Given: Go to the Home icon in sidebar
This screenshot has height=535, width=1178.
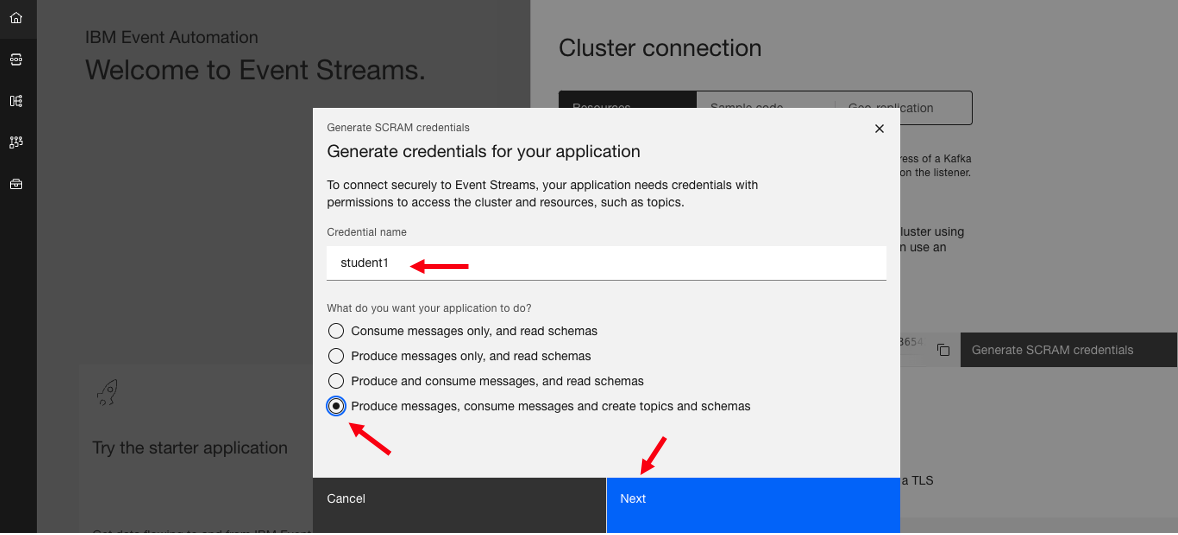Looking at the screenshot, I should pyautogui.click(x=15, y=17).
